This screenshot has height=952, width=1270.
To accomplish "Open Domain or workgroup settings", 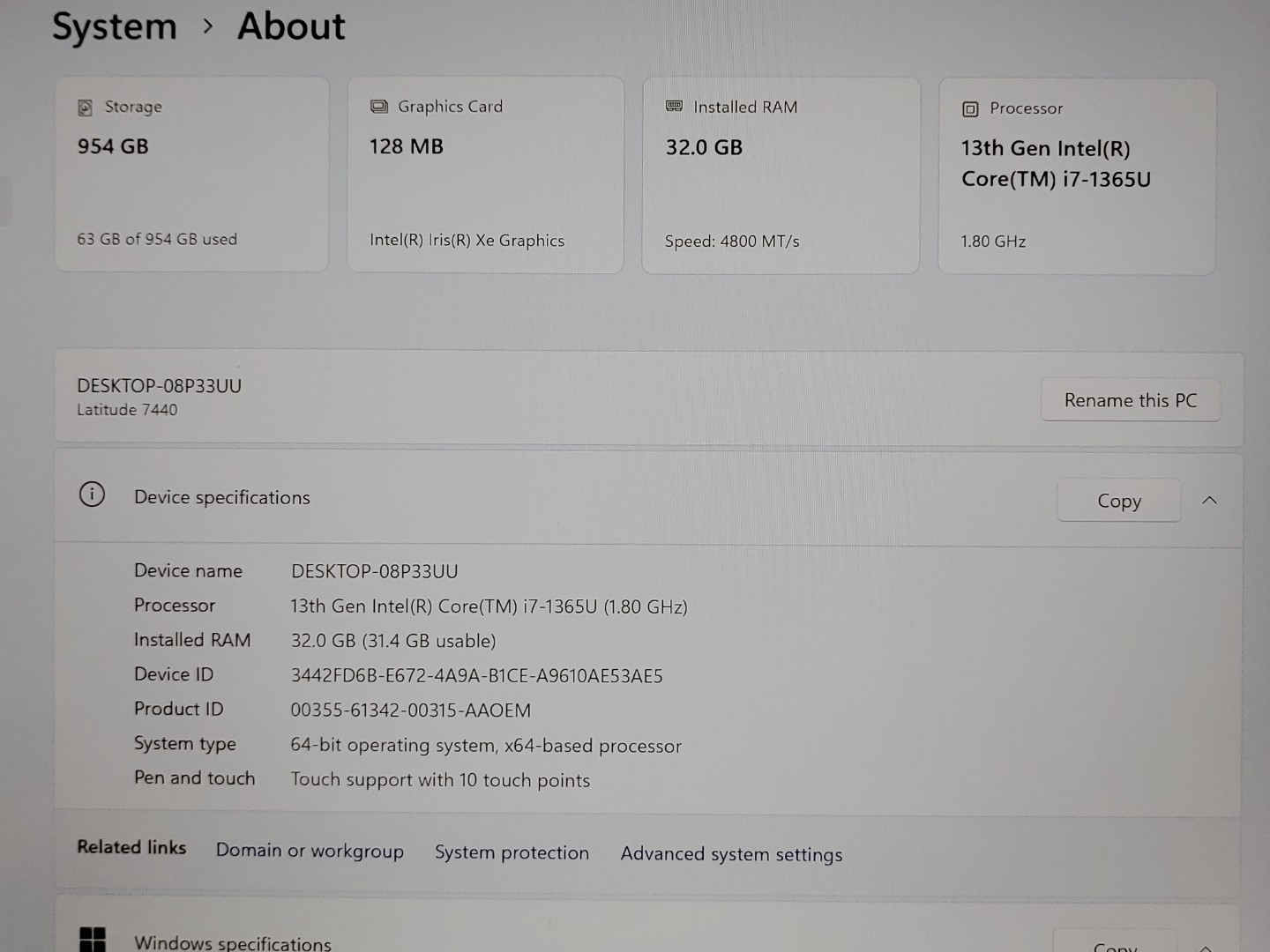I will tap(310, 851).
